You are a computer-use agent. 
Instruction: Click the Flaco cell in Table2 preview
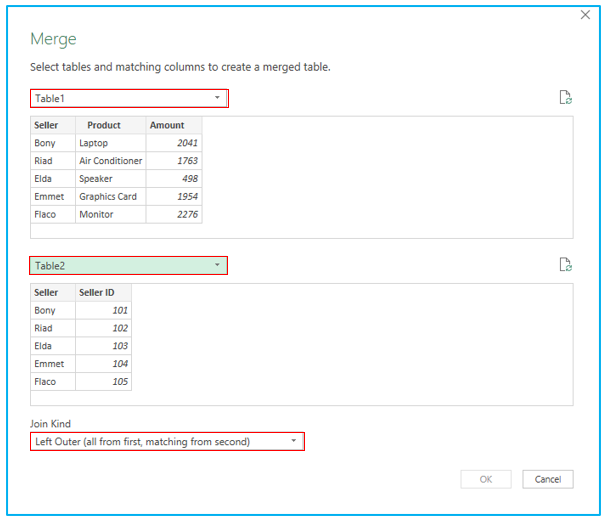(53, 382)
